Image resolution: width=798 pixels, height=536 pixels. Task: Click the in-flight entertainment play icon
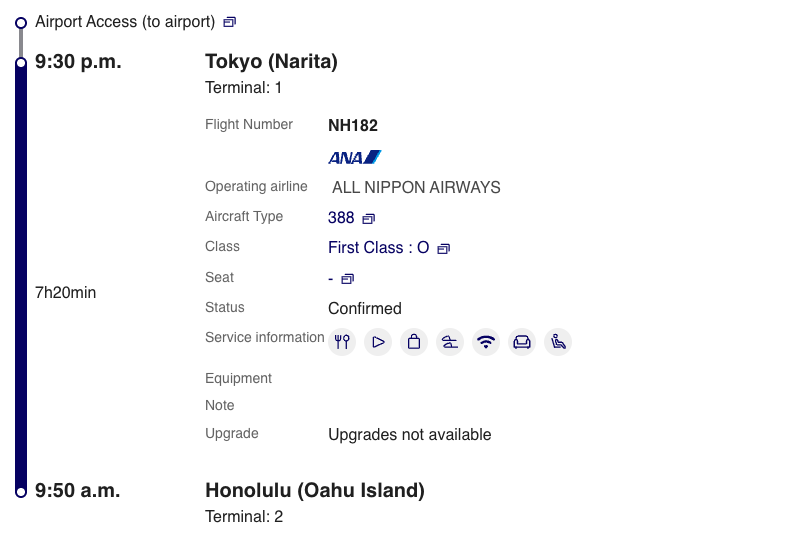pos(378,342)
